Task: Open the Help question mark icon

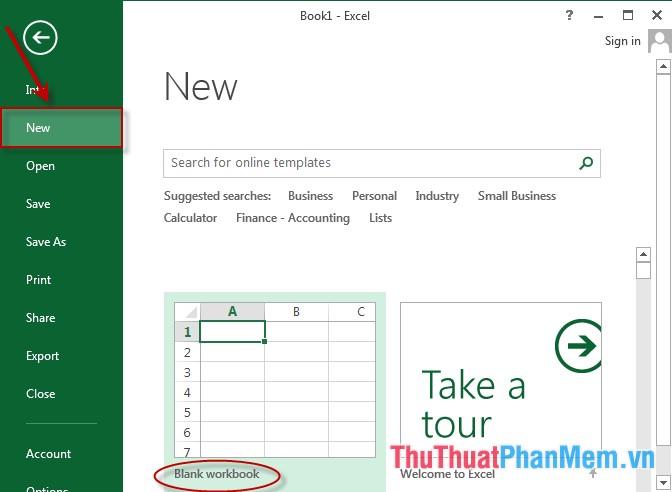Action: (569, 15)
